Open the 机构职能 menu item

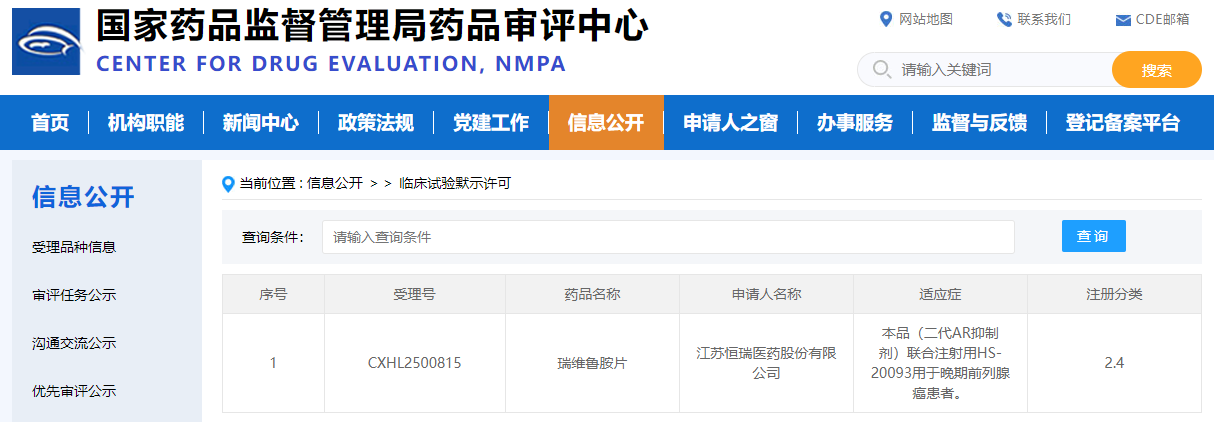pyautogui.click(x=146, y=123)
